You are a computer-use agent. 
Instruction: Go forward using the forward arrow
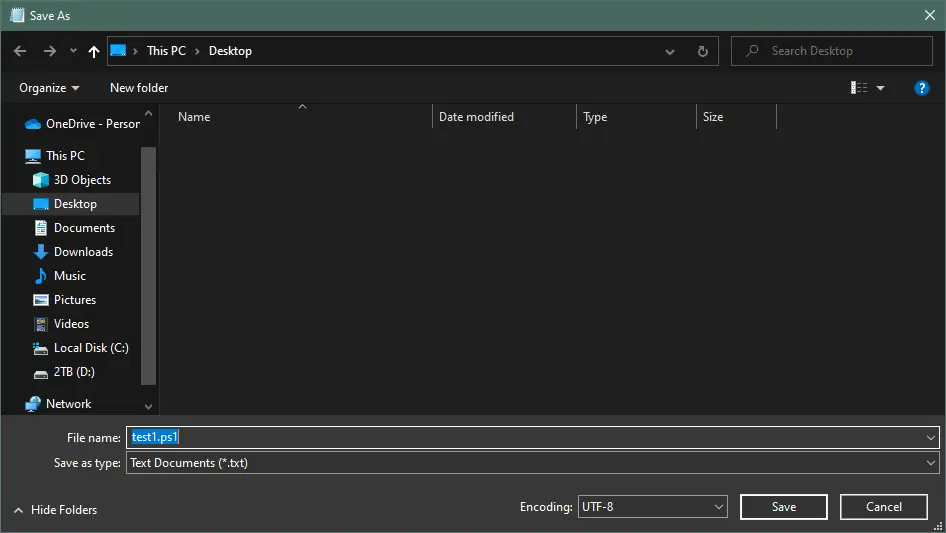49,51
